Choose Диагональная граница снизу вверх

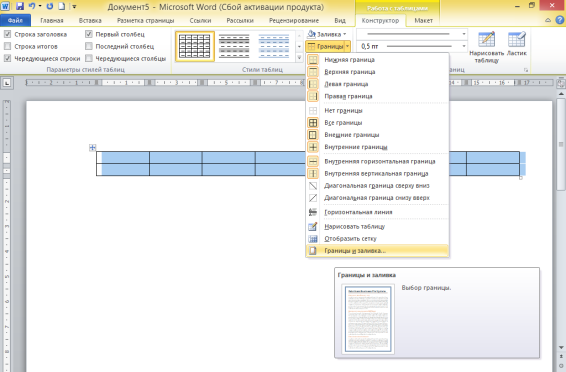(377, 198)
